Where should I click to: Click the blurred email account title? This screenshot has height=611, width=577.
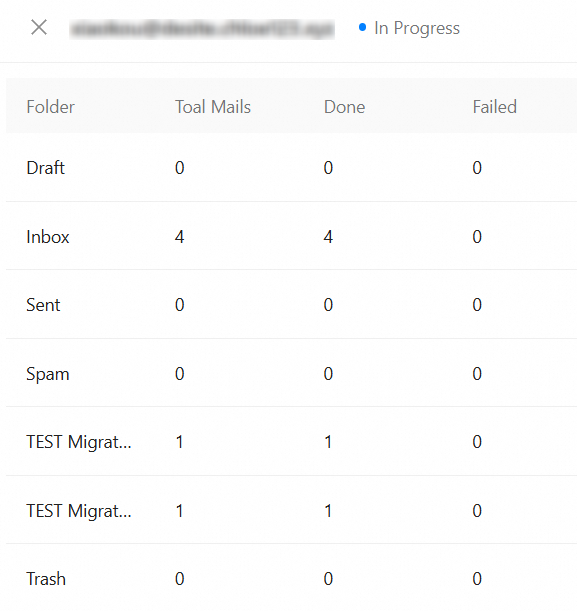(202, 29)
